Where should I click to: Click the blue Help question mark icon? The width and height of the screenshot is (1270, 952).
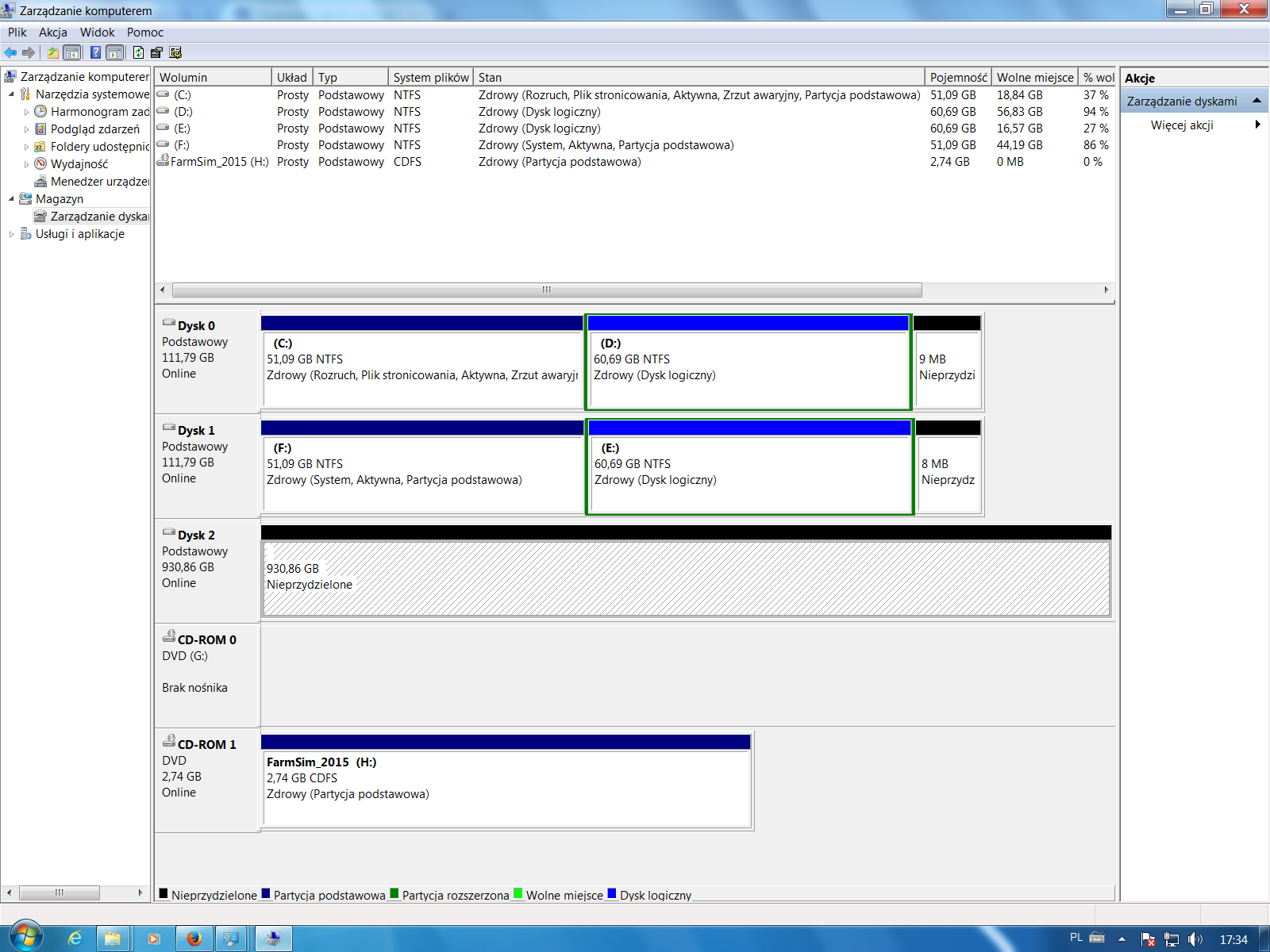coord(95,52)
